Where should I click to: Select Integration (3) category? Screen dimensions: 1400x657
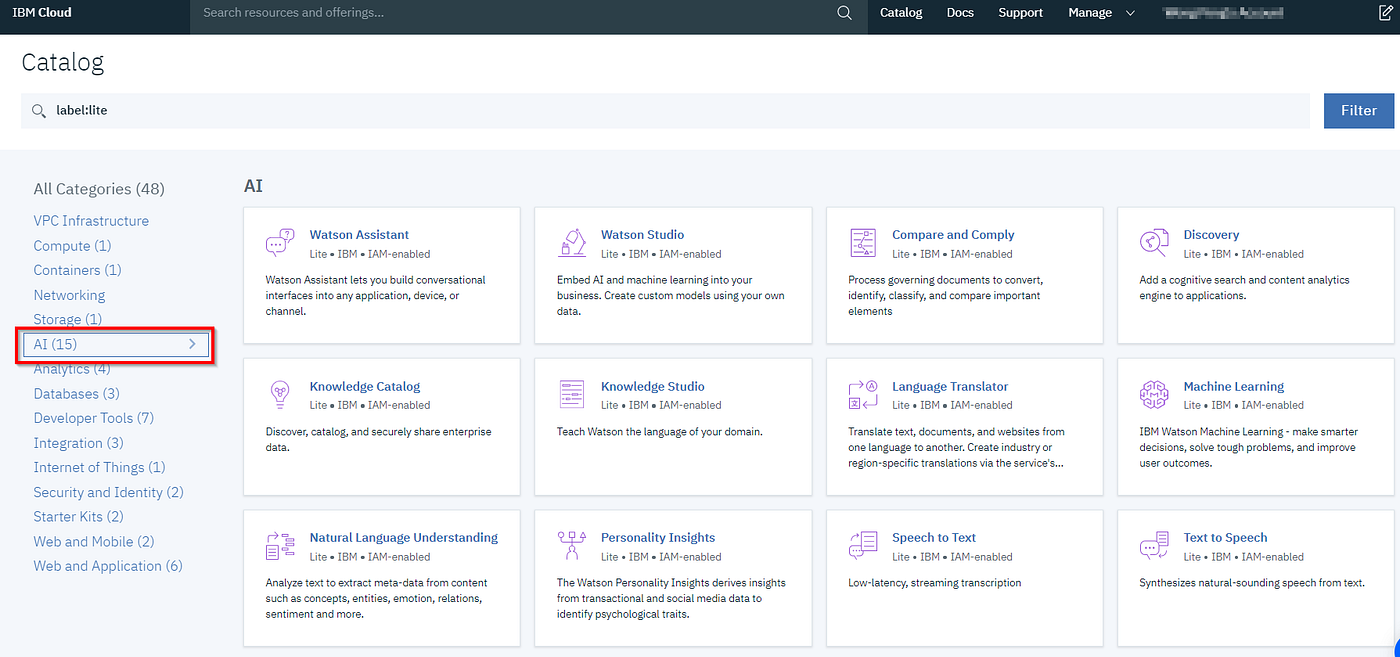(x=79, y=443)
